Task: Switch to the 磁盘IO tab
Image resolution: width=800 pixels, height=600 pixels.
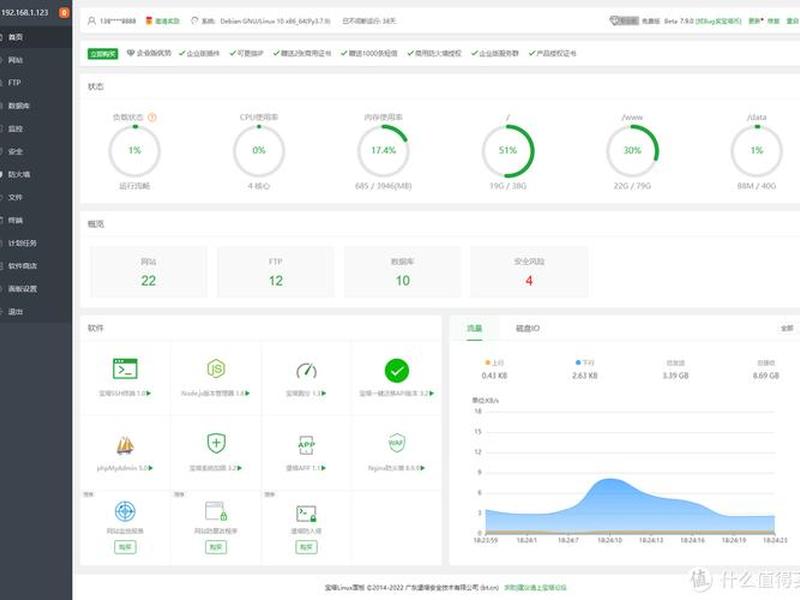Action: 528,328
